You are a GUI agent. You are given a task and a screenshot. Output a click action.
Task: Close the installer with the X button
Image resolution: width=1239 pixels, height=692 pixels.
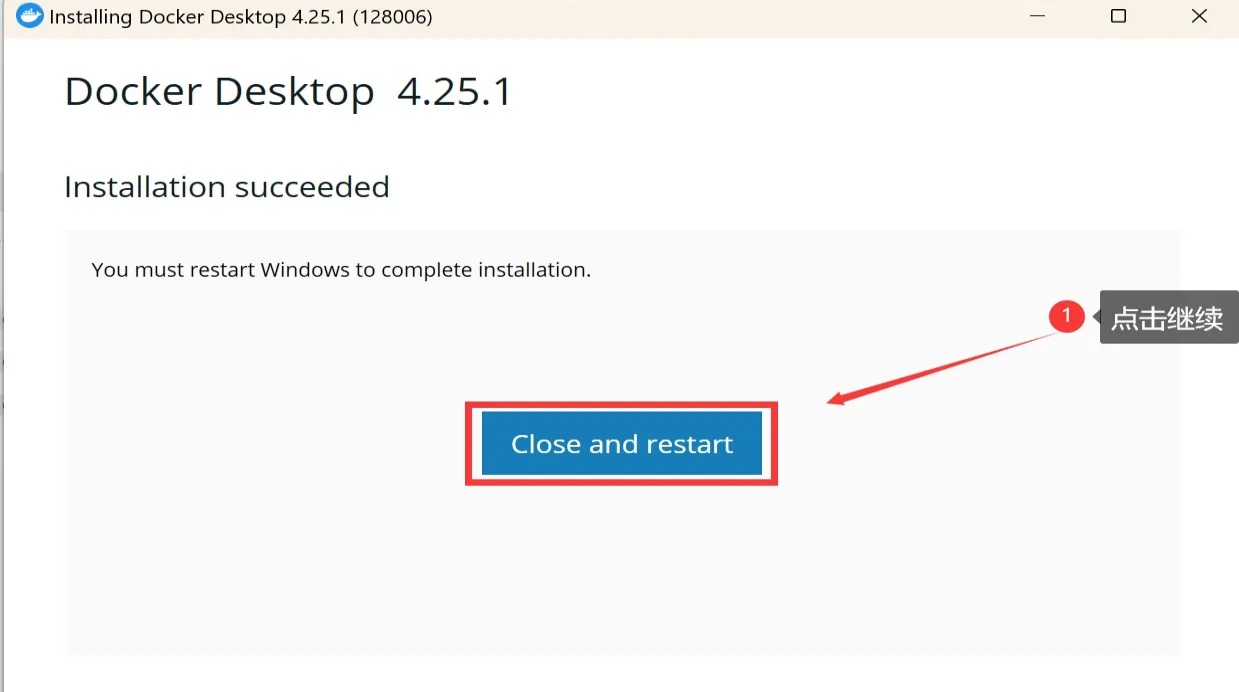[1199, 16]
